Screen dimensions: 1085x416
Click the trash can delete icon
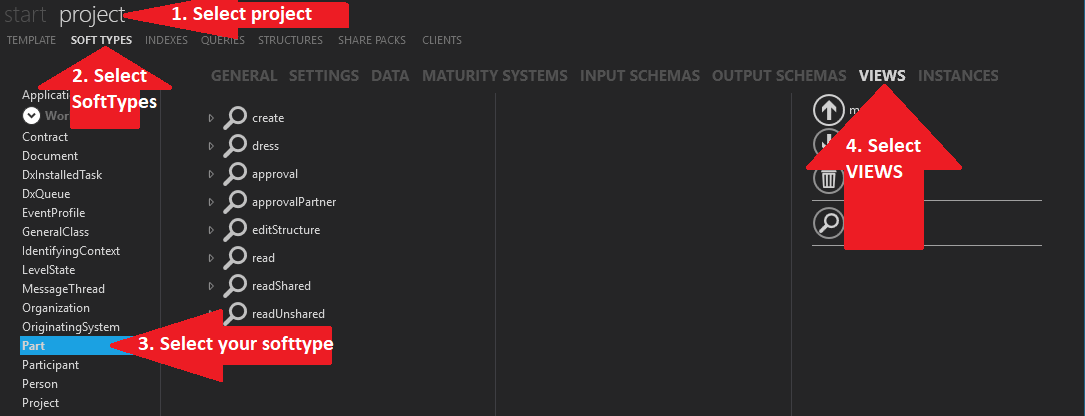point(827,179)
